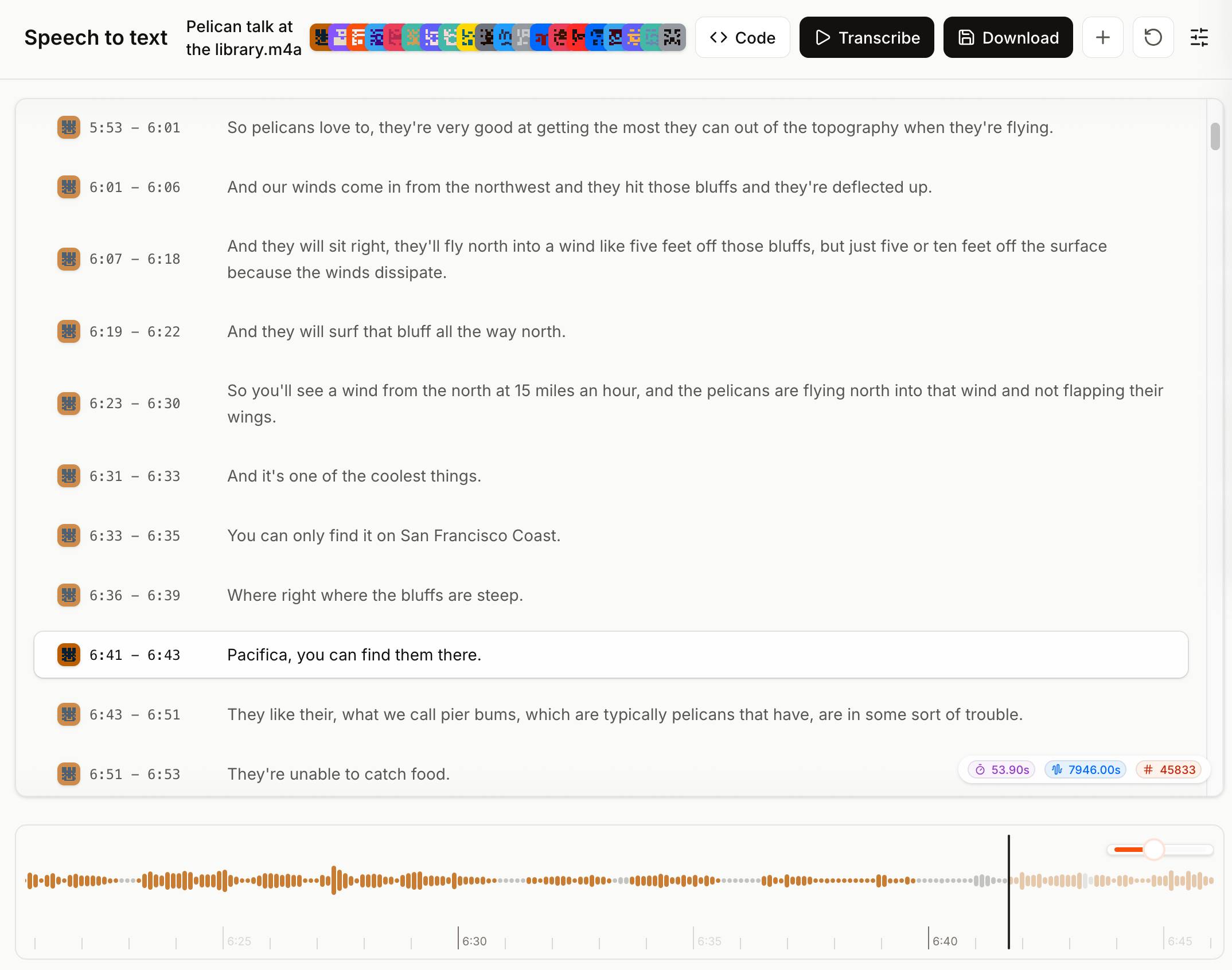Open the Code view
The height and width of the screenshot is (970, 1232).
click(x=742, y=37)
